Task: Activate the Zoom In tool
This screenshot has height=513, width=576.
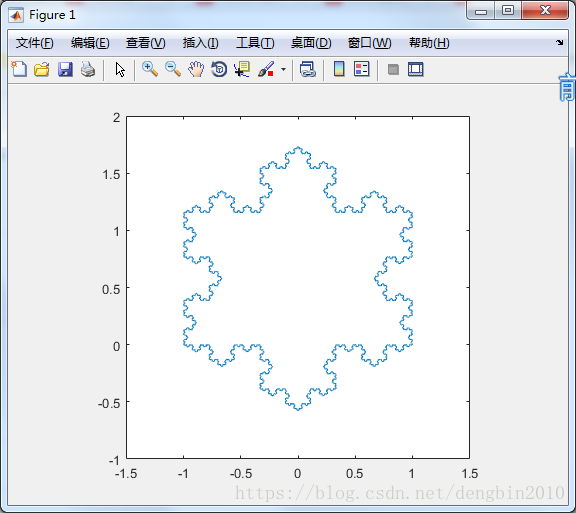Action: (150, 69)
